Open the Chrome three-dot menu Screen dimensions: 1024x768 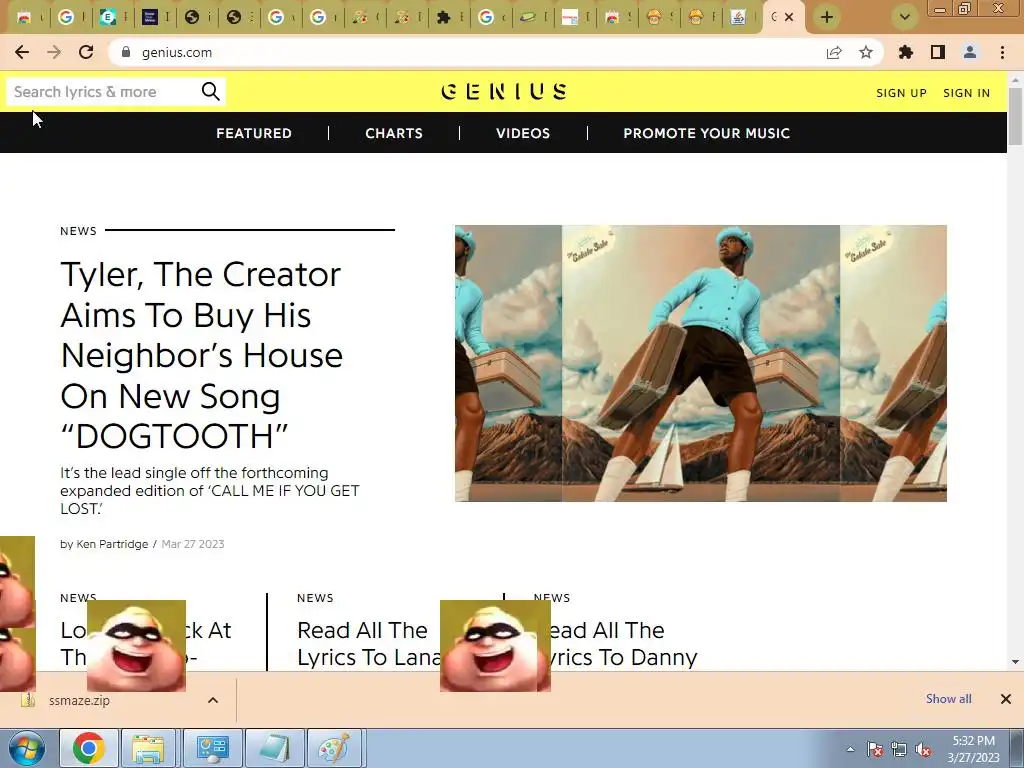(1002, 52)
